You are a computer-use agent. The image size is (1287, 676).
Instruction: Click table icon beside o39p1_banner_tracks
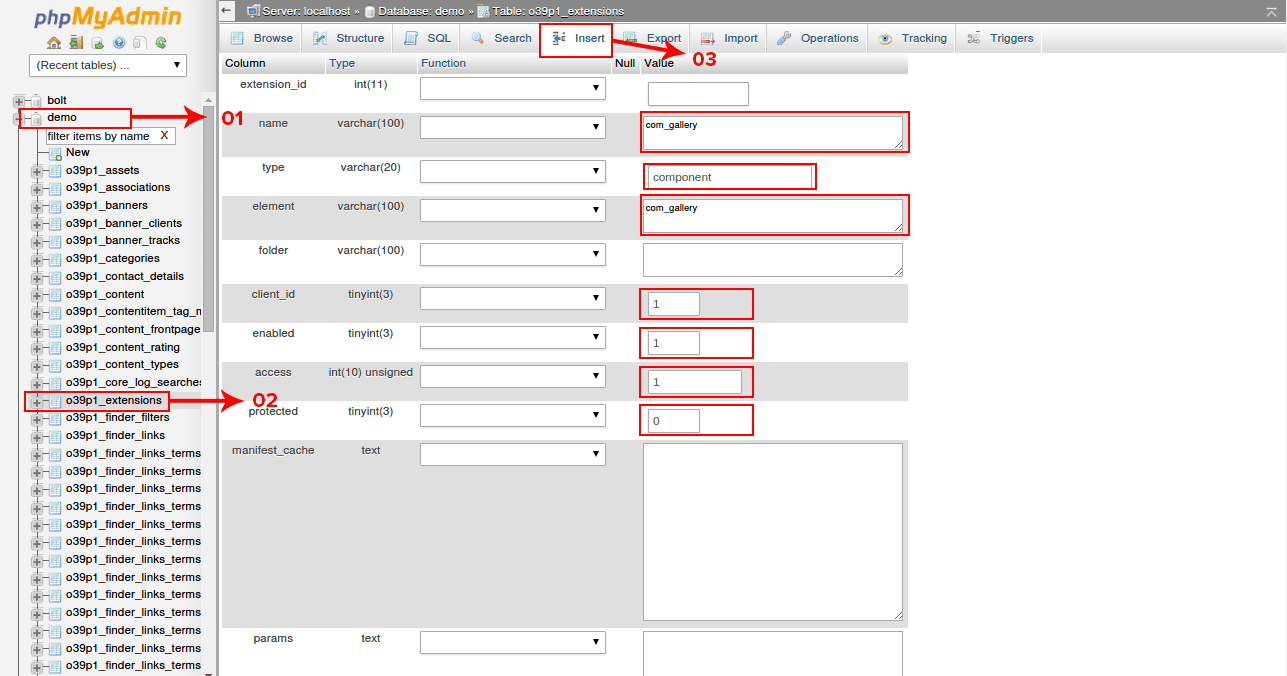pyautogui.click(x=56, y=241)
